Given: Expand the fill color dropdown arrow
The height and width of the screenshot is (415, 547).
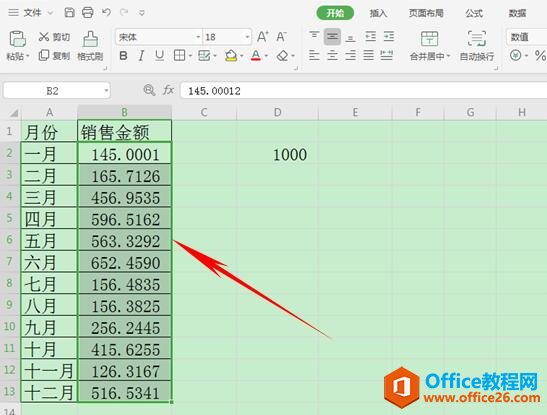Looking at the screenshot, I should pos(242,56).
